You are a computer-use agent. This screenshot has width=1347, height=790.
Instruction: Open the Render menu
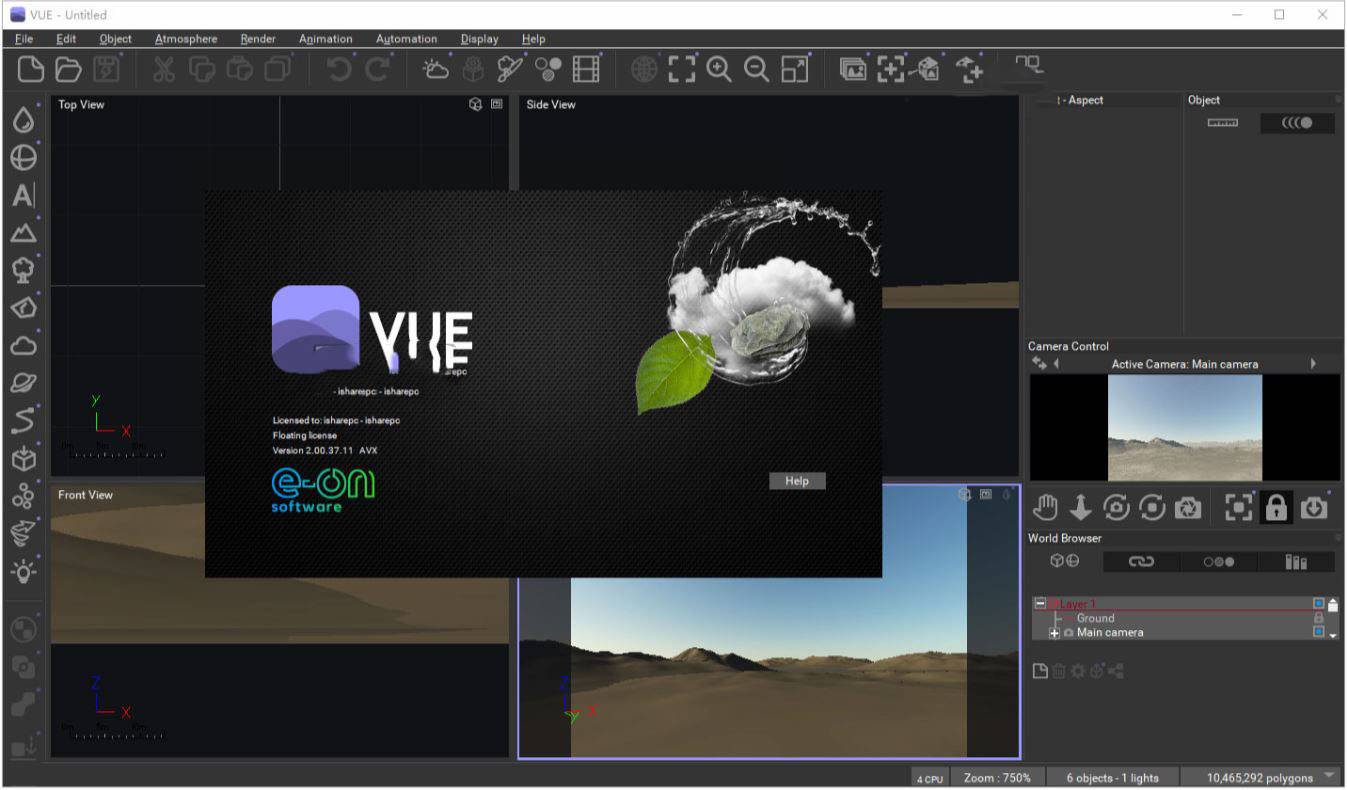coord(258,39)
